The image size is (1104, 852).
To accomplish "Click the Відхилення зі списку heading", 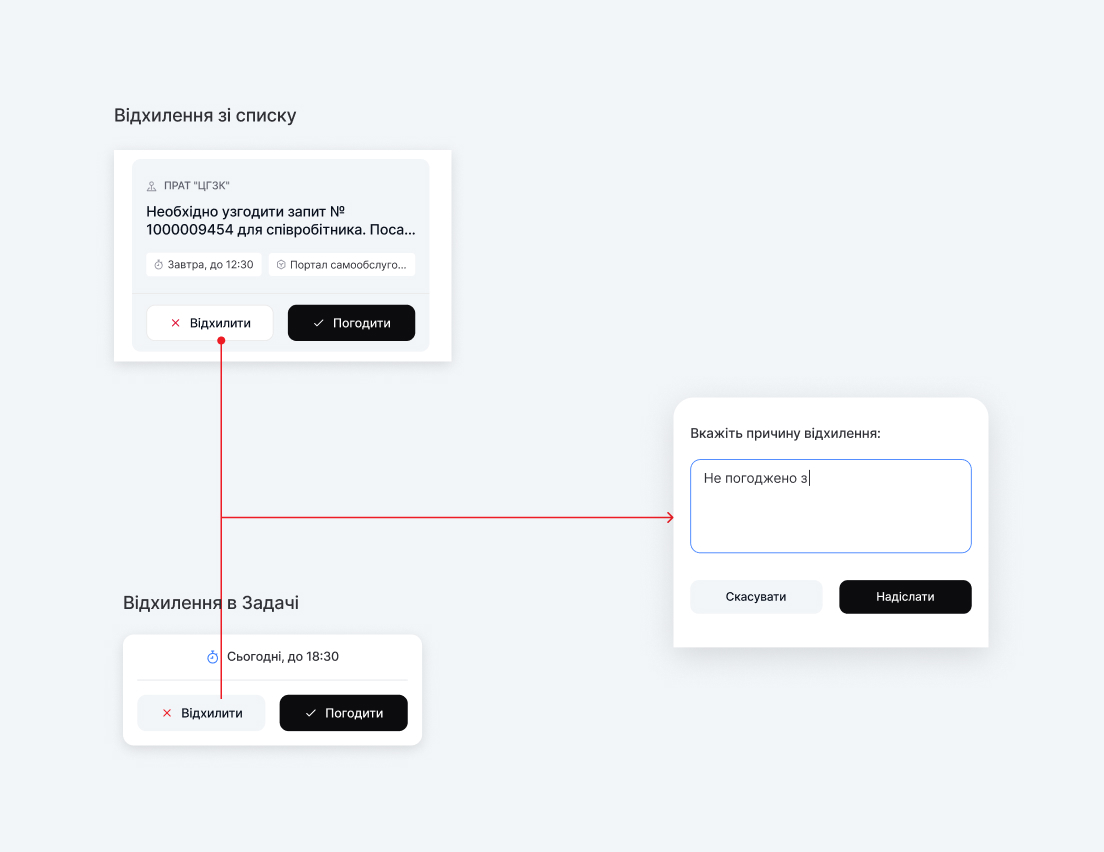I will pyautogui.click(x=205, y=115).
